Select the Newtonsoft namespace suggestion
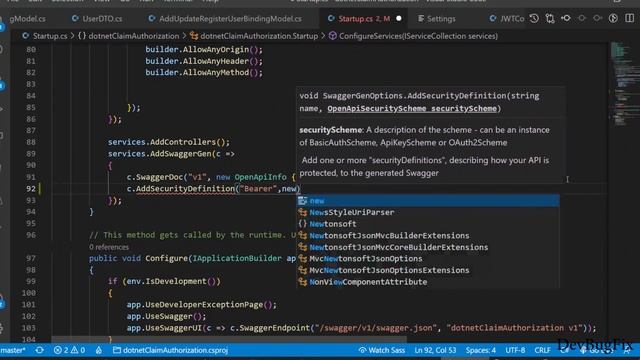This screenshot has width=640, height=360. click(428, 224)
